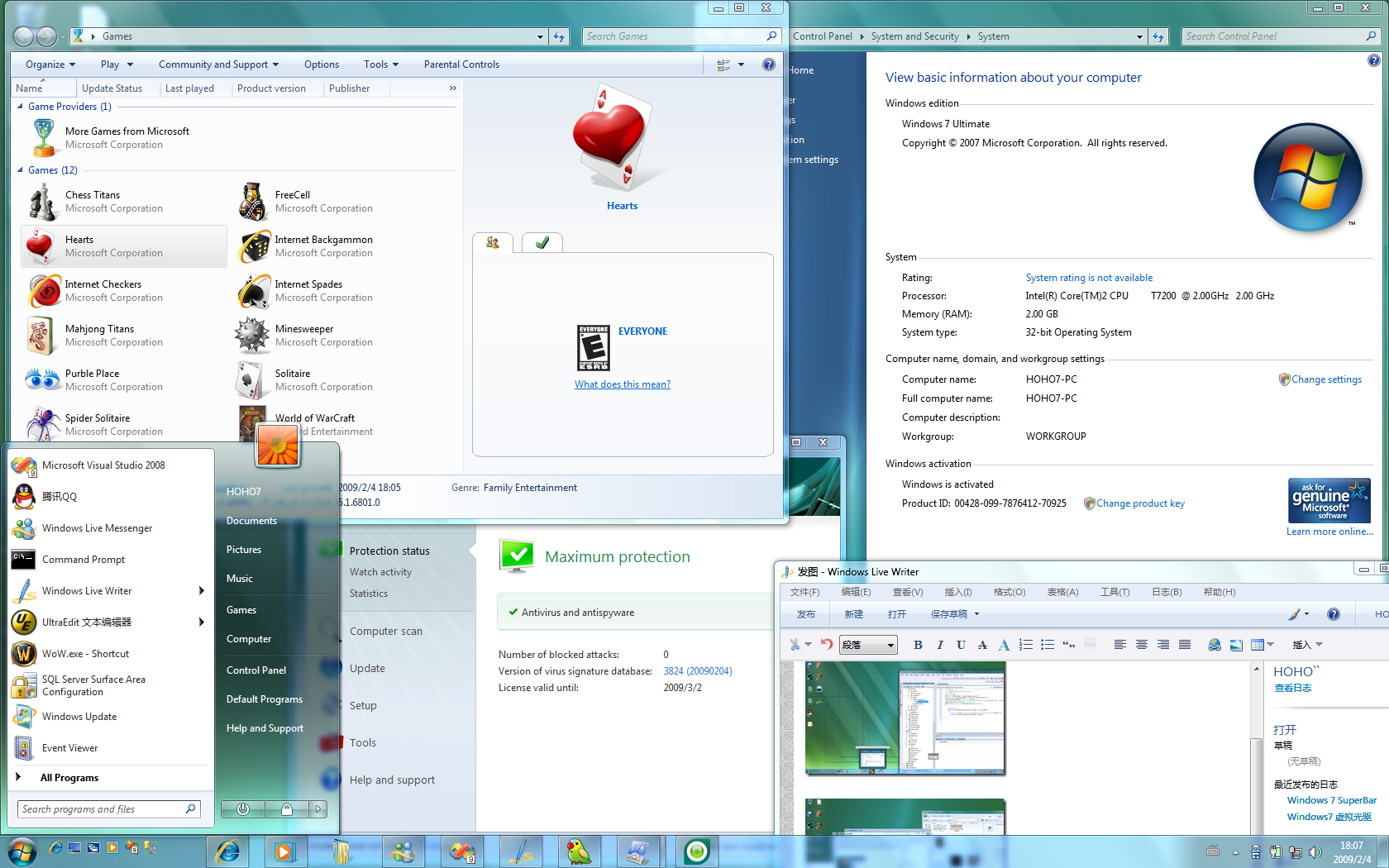
Task: Open Mahjong Titans game icon
Action: pos(41,336)
